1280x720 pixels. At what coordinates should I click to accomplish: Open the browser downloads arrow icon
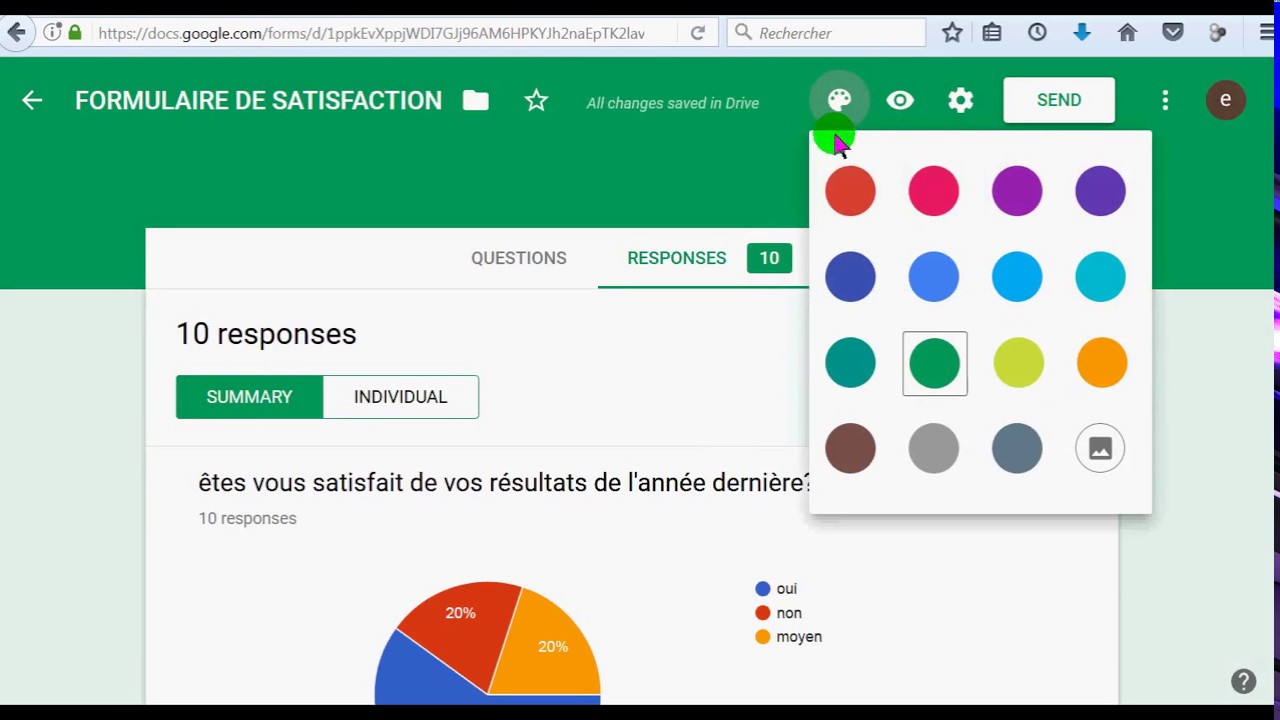1082,33
